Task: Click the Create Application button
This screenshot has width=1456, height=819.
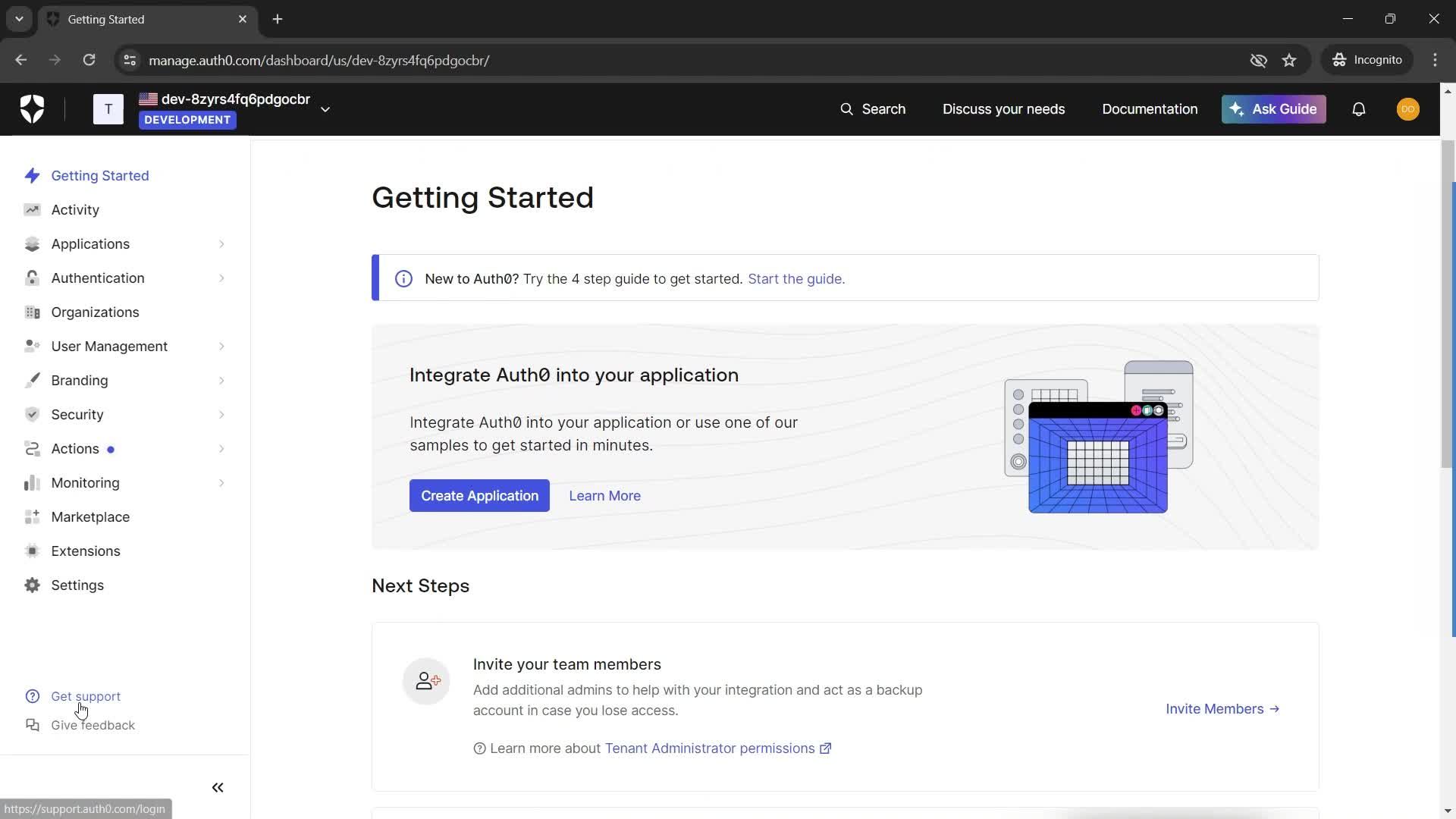Action: [479, 496]
